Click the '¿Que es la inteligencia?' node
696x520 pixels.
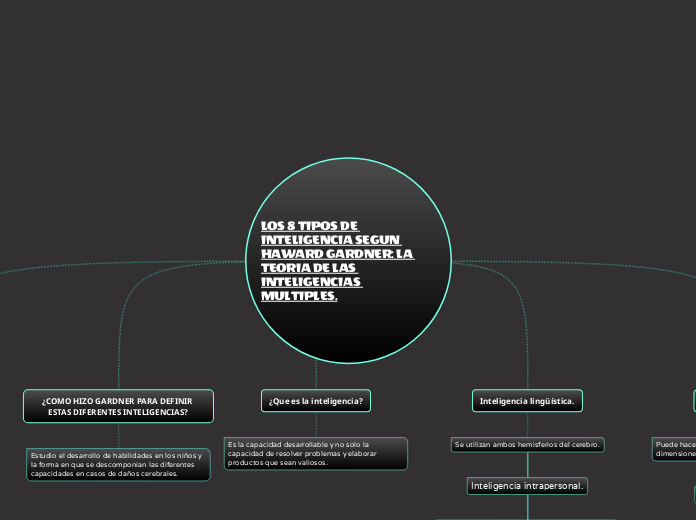tap(316, 401)
